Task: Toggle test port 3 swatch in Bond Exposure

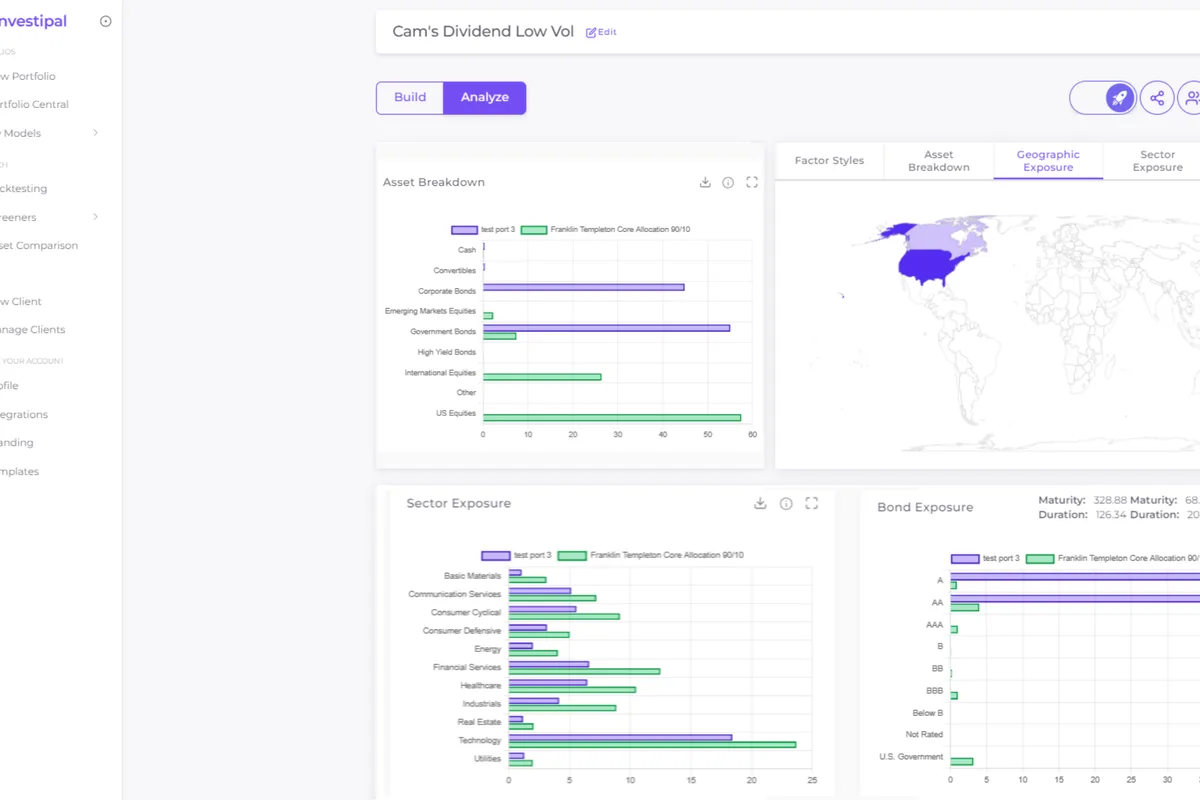Action: [965, 559]
